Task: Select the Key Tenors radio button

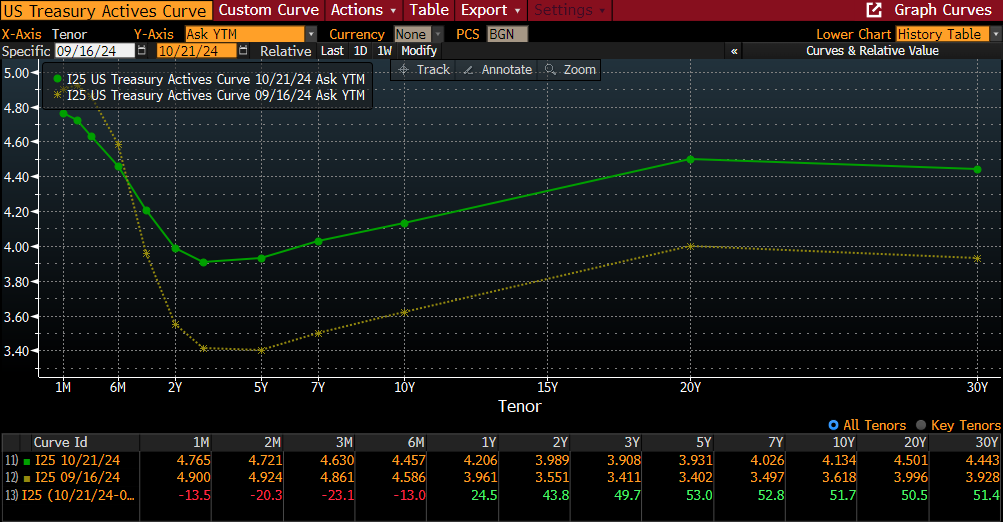Action: [x=922, y=426]
